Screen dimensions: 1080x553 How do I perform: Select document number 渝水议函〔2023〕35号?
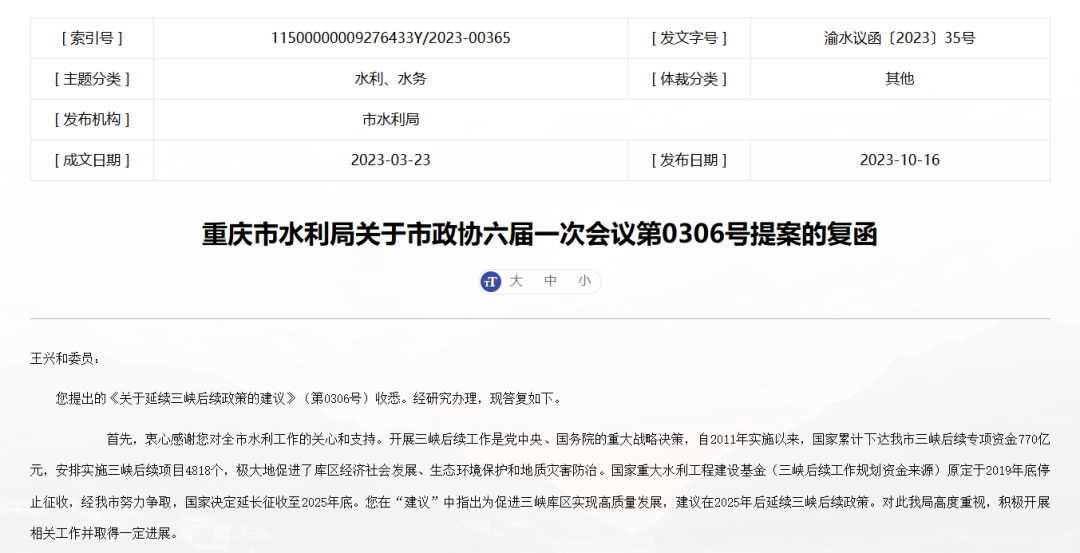(x=899, y=38)
